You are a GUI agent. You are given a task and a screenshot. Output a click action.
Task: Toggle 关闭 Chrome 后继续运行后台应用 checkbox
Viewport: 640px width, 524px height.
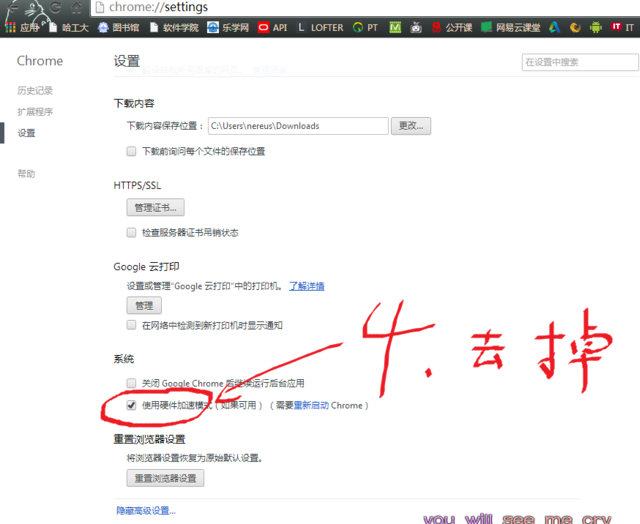click(x=131, y=383)
